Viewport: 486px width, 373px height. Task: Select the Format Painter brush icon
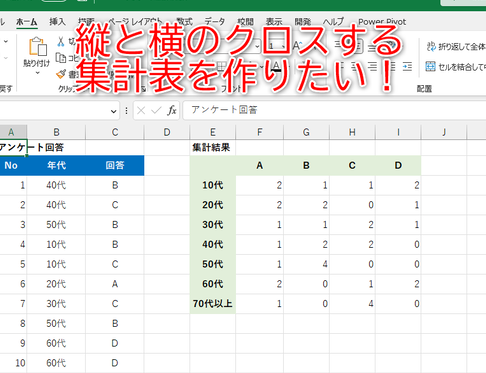pos(61,74)
